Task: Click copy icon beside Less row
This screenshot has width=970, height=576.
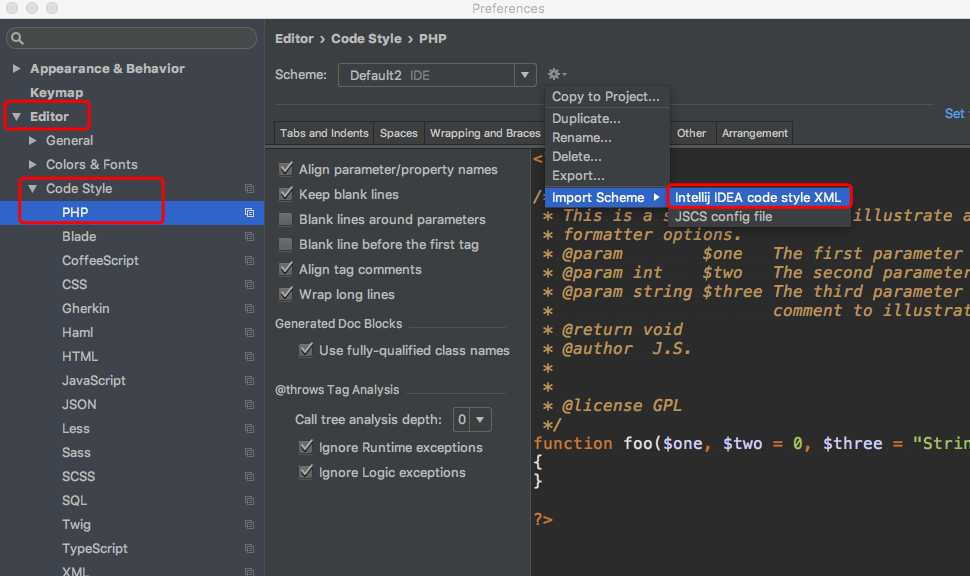Action: click(249, 428)
